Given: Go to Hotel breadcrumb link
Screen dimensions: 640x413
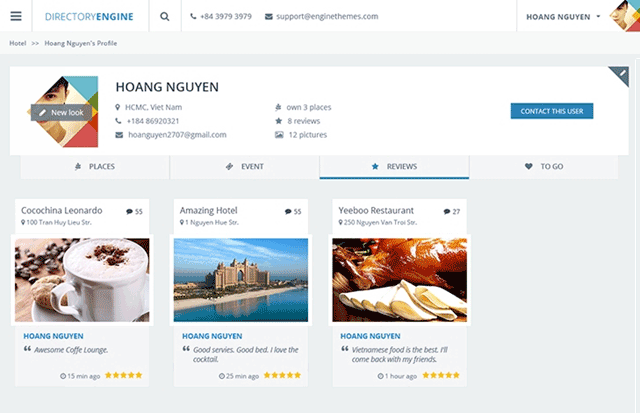Looking at the screenshot, I should (x=18, y=43).
